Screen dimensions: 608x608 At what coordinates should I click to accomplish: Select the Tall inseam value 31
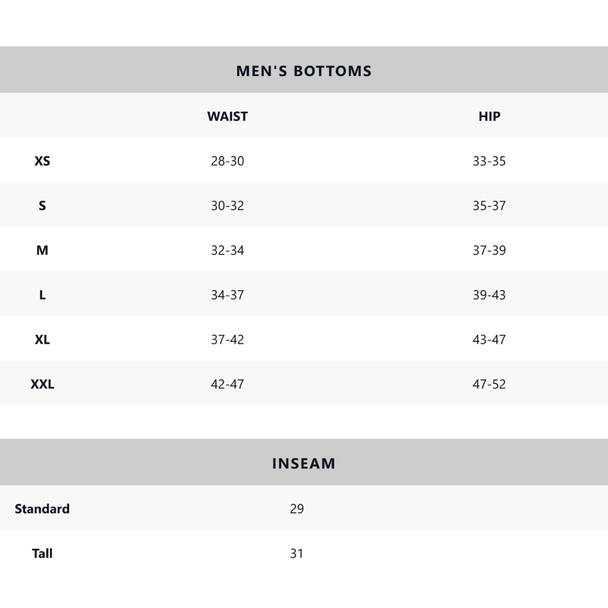(x=297, y=553)
